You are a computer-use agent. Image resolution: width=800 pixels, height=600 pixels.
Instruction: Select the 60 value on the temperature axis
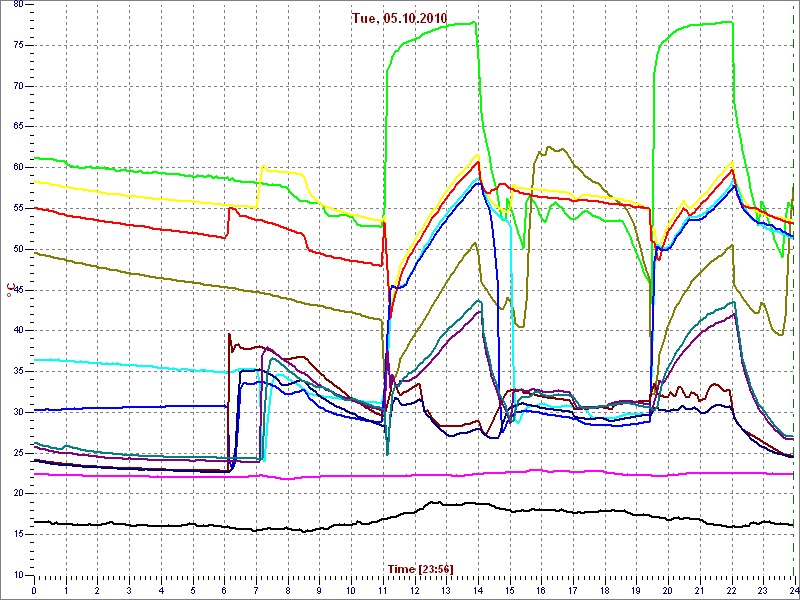[18, 168]
